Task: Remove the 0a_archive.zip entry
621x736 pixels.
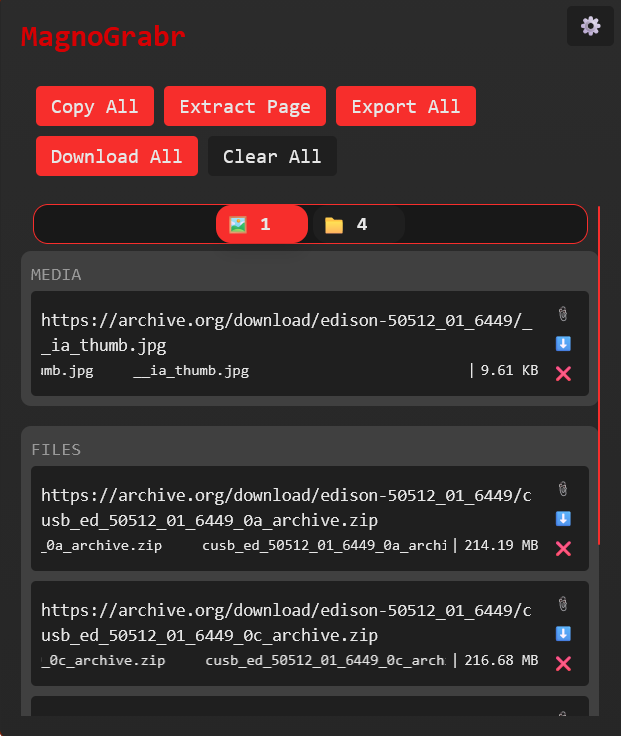Action: [563, 549]
